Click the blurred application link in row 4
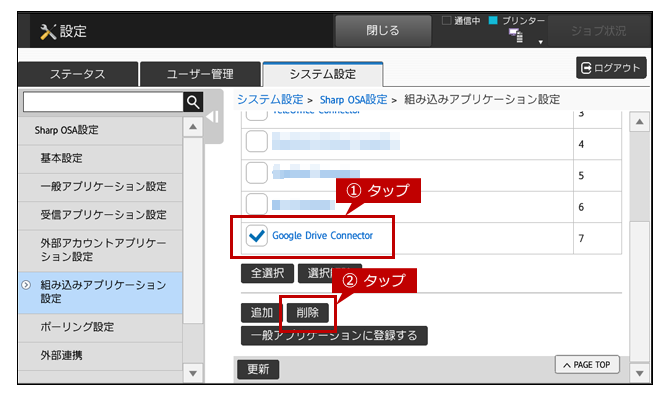 (x=336, y=141)
